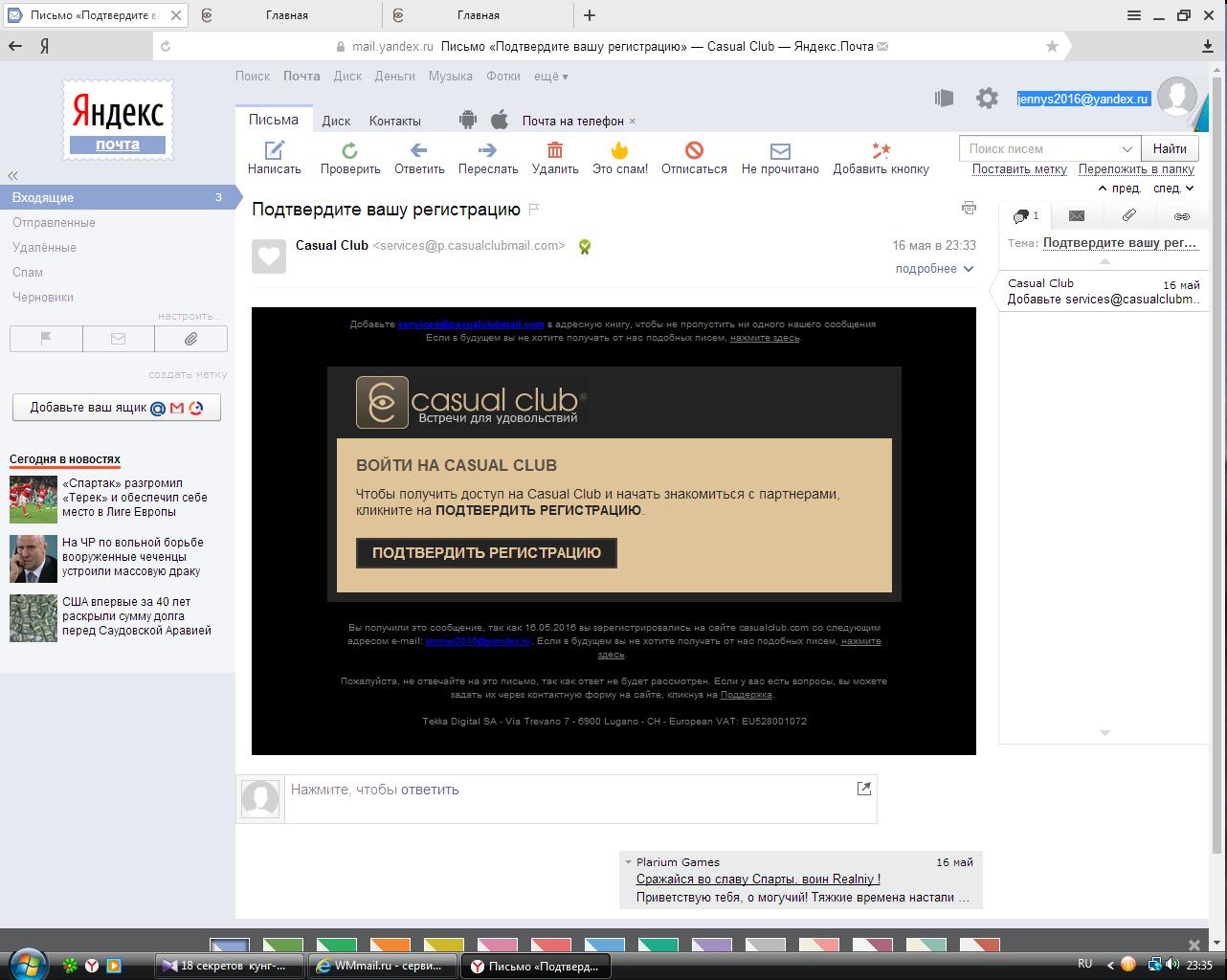The image size is (1227, 980).
Task: Open the Черновики folder
Action: tap(43, 297)
